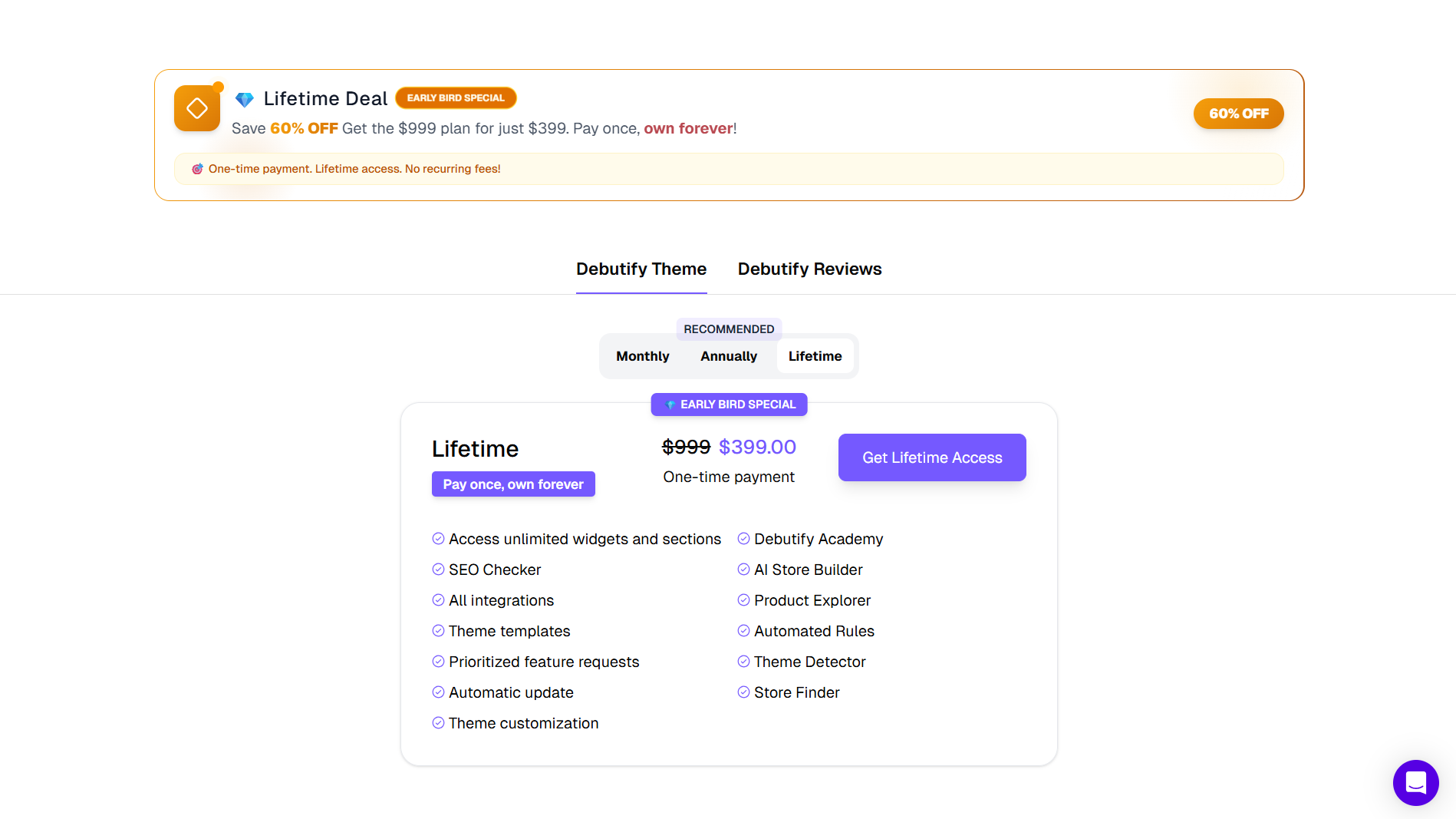The height and width of the screenshot is (819, 1456).
Task: Click the EARLY BIRD SPECIAL badge above the plan
Action: tap(729, 404)
